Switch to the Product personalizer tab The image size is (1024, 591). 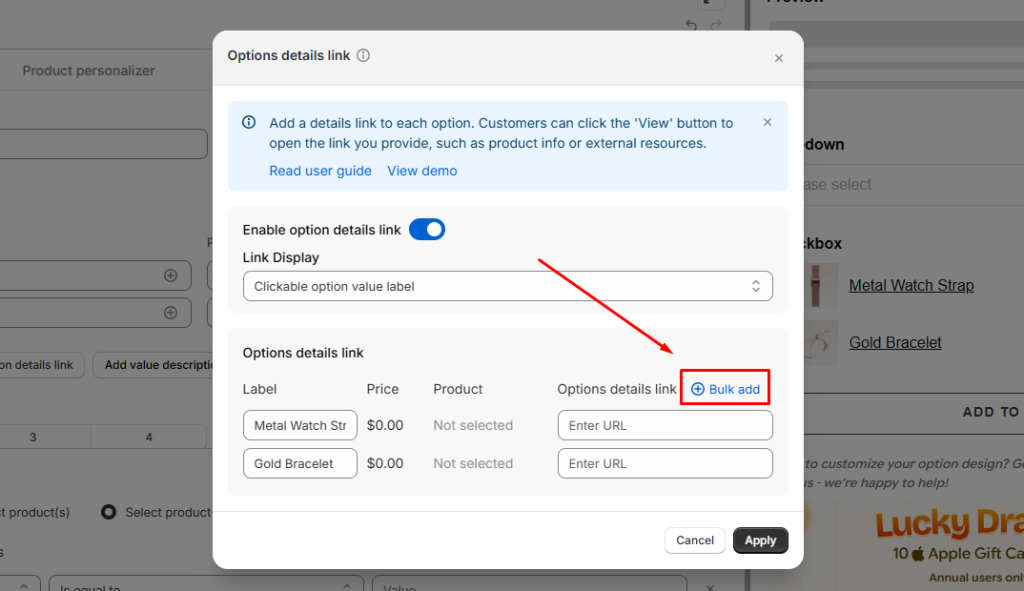coord(89,71)
